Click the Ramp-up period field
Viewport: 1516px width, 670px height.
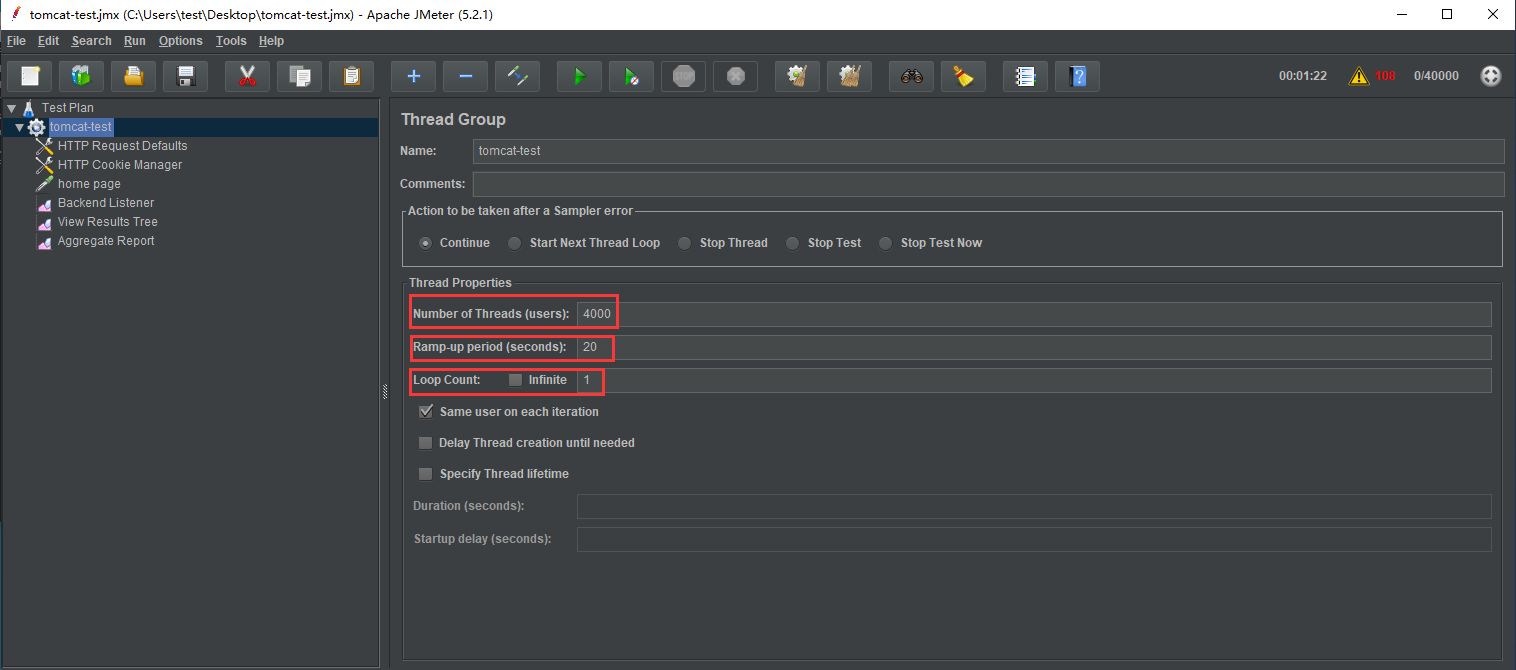coord(1034,347)
